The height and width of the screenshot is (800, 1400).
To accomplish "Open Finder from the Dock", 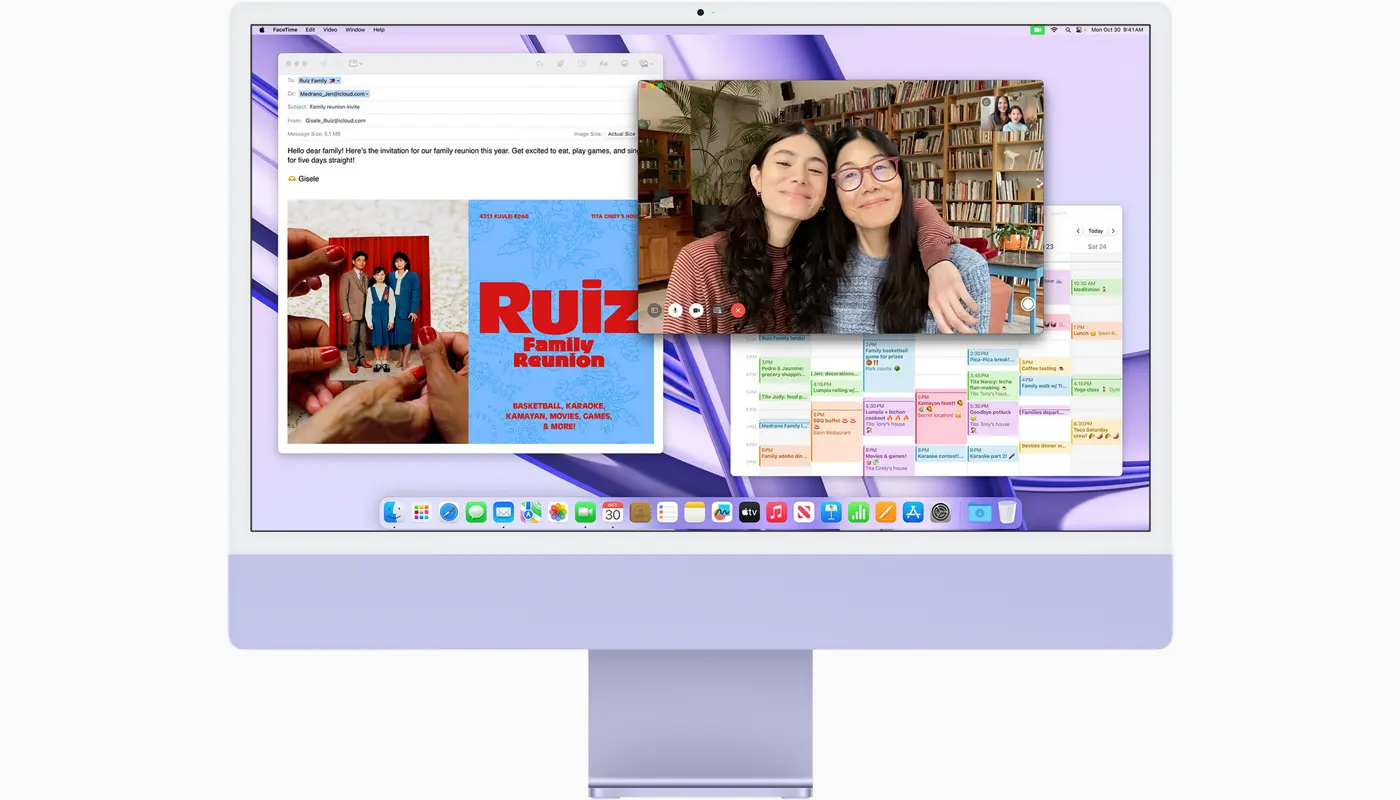I will [x=394, y=512].
